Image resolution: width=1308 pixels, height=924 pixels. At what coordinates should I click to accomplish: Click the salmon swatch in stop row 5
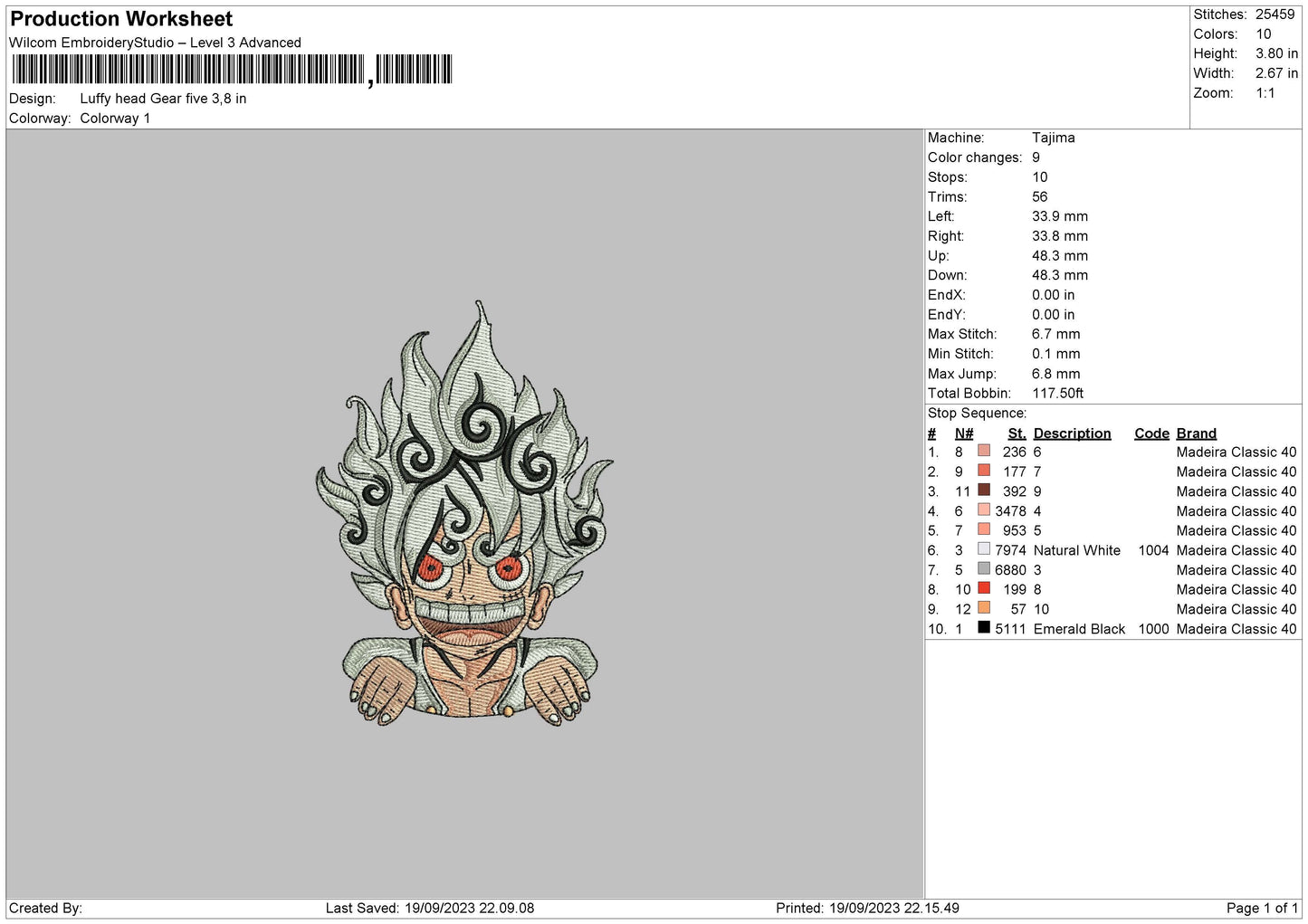point(984,529)
